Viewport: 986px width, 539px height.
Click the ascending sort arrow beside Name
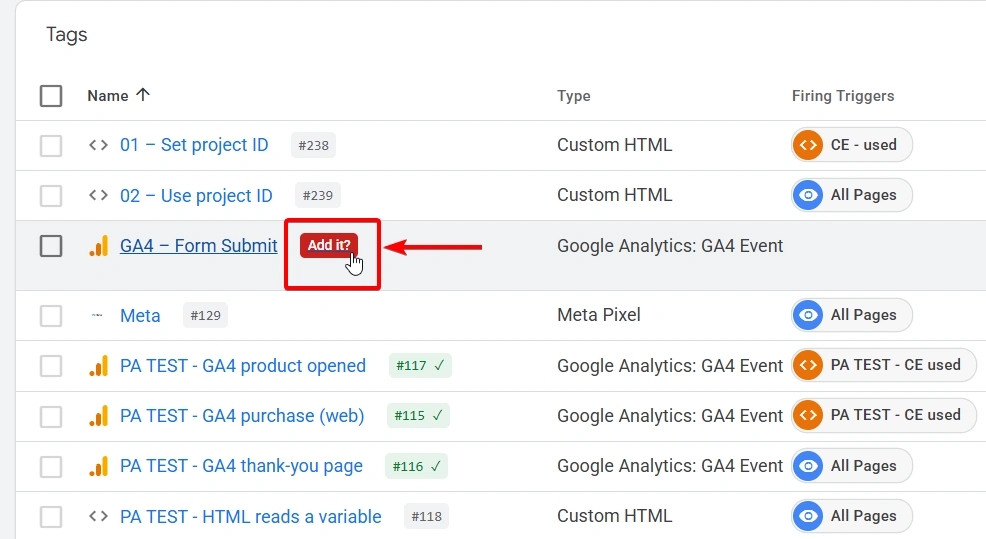[x=143, y=95]
